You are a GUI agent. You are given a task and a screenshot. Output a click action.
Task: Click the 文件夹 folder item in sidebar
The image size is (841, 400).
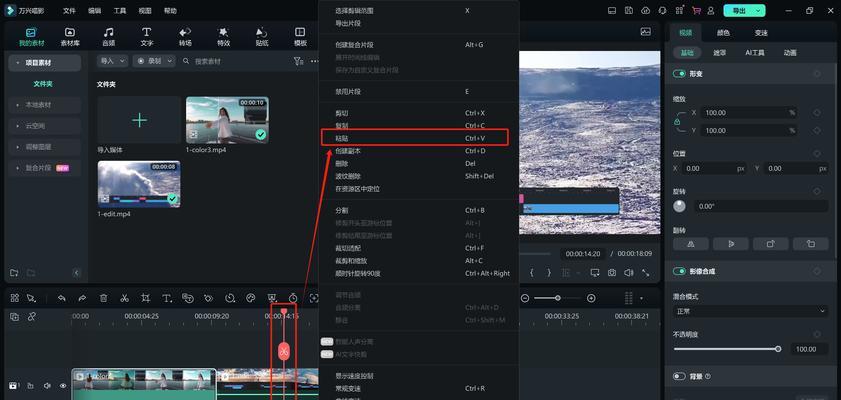[43, 84]
